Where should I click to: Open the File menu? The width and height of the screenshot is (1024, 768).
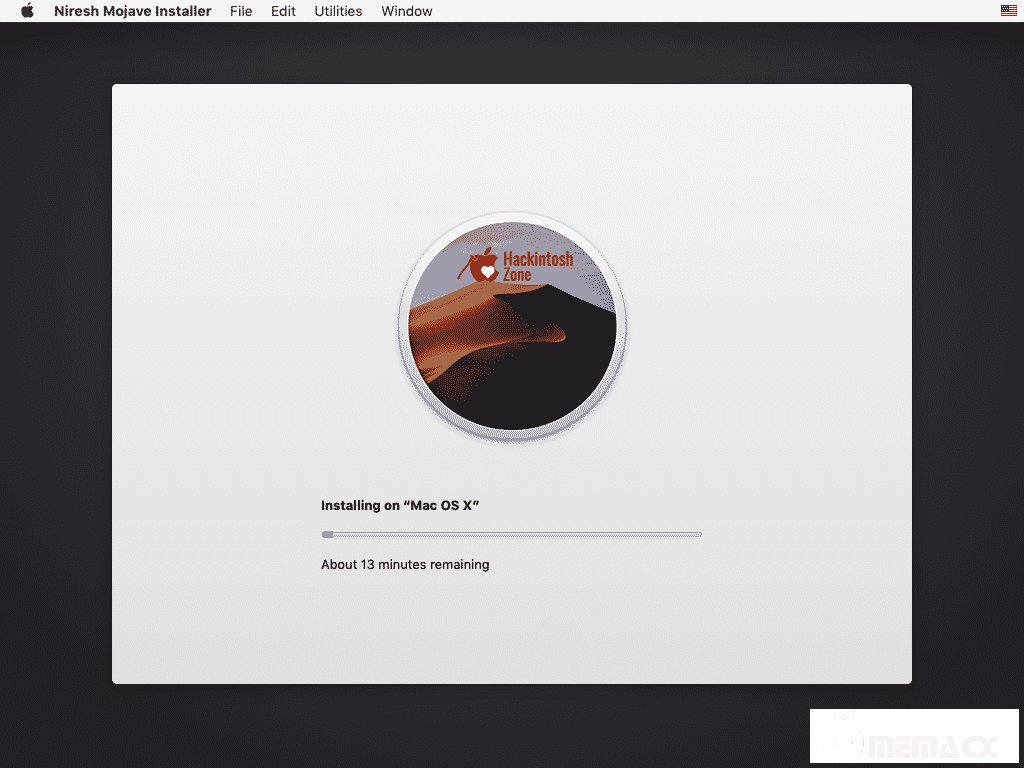(x=240, y=11)
